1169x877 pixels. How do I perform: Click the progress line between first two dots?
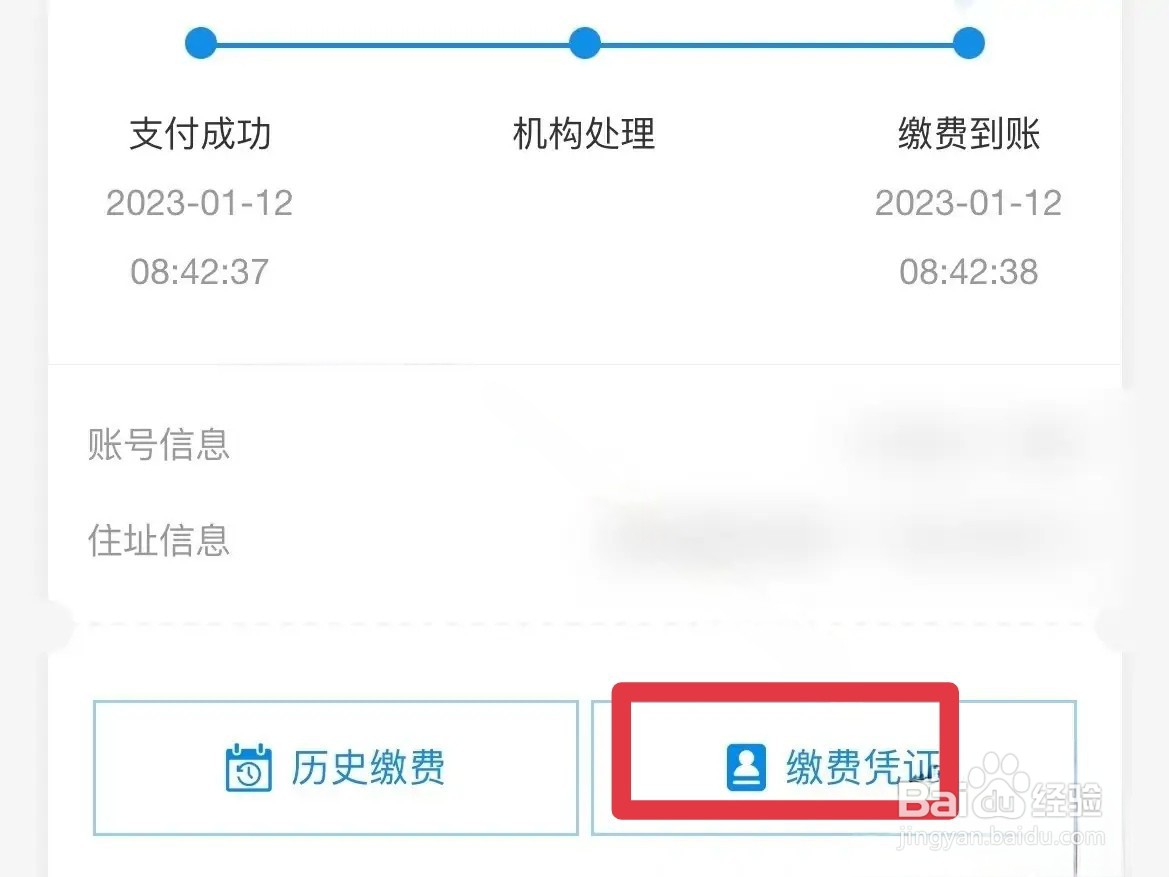pos(393,44)
